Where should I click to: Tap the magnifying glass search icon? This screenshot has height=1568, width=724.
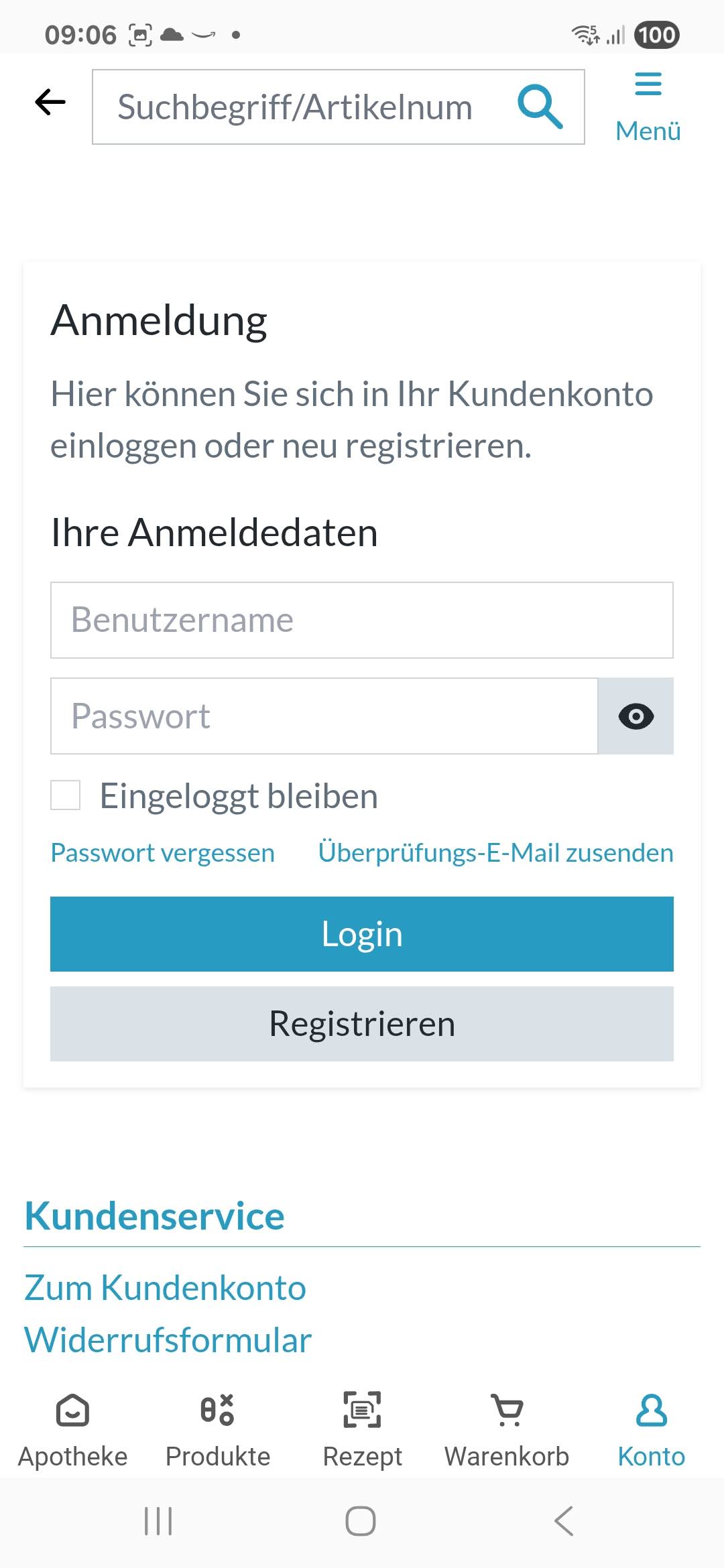[x=540, y=107]
